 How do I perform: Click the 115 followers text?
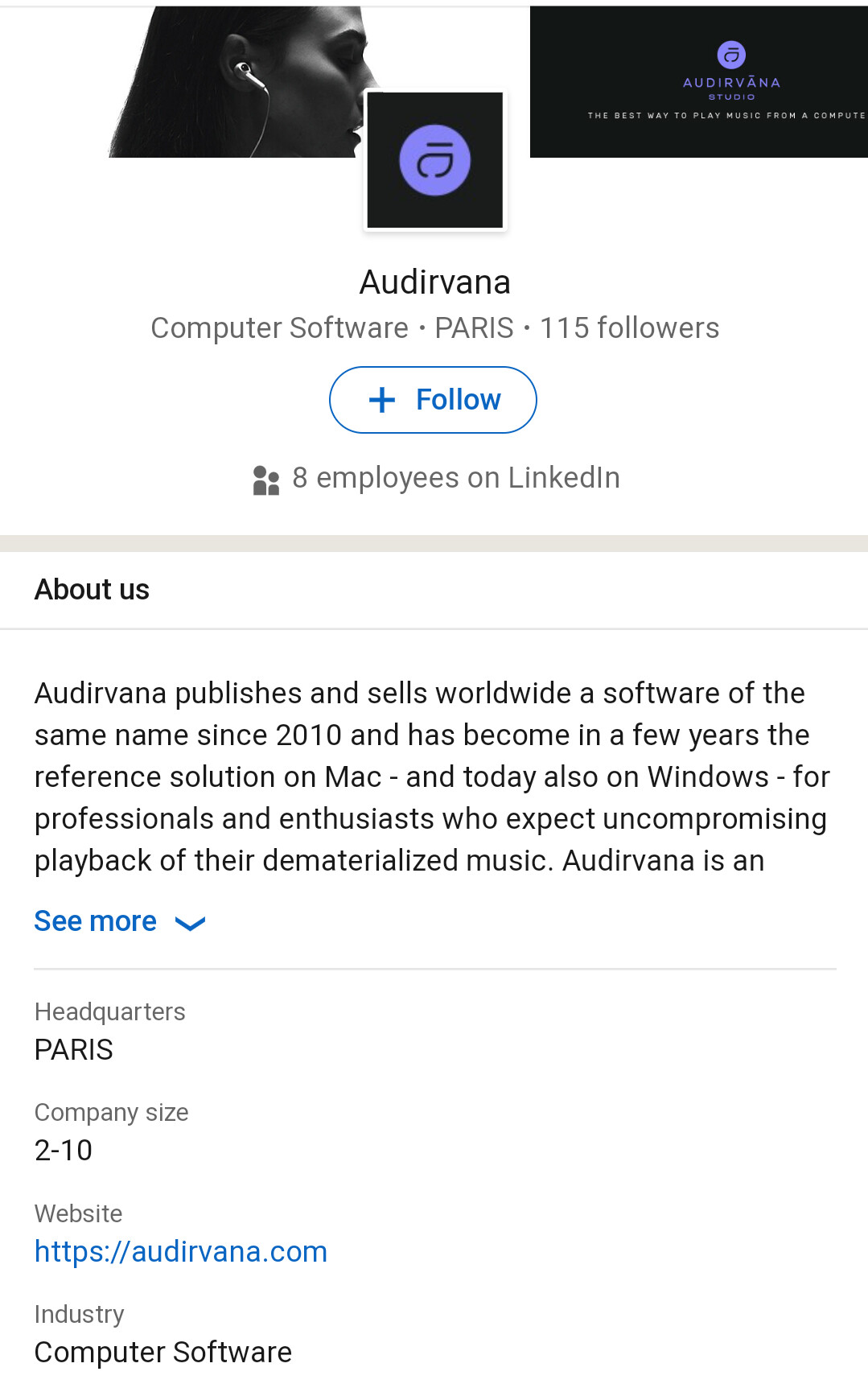[629, 328]
